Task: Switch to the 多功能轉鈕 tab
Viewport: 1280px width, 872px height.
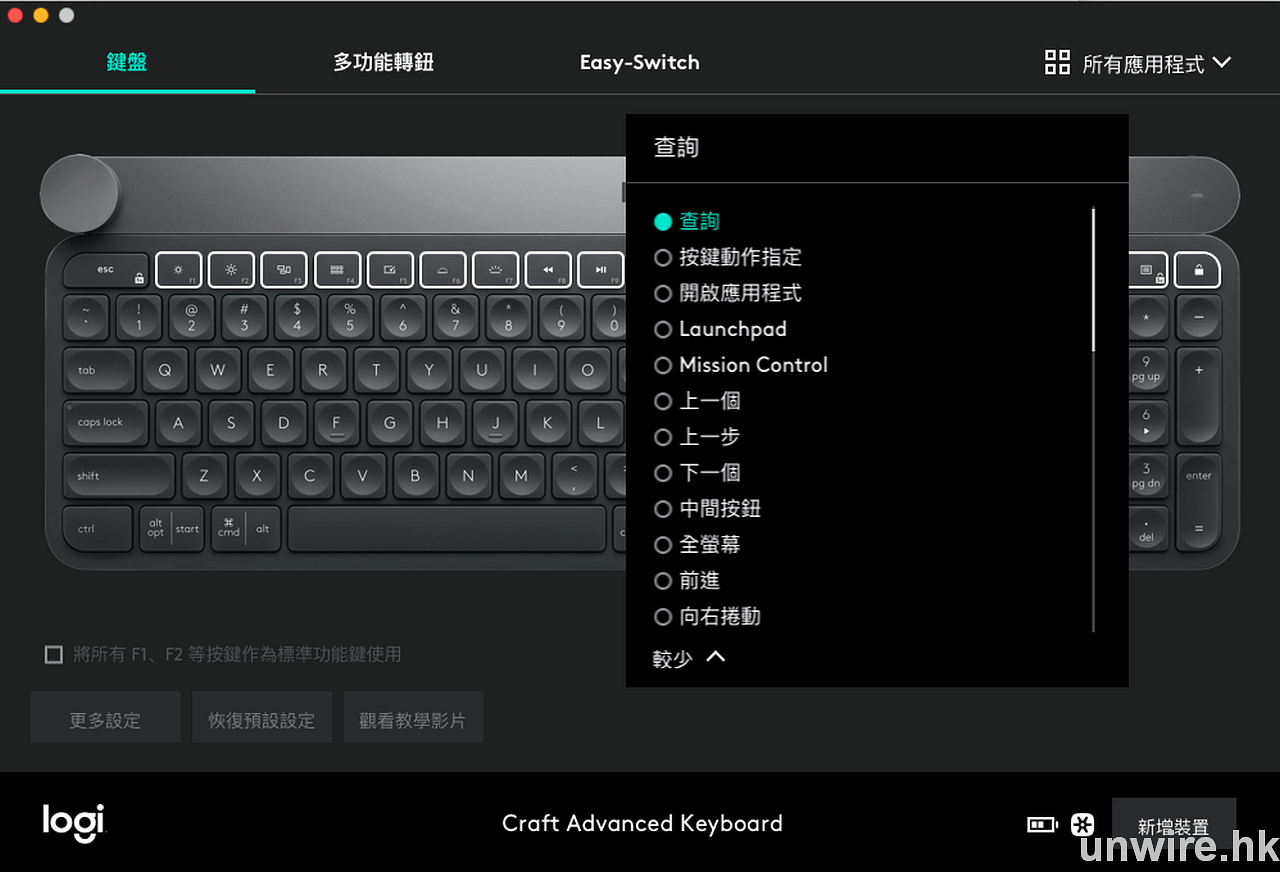Action: click(x=383, y=63)
